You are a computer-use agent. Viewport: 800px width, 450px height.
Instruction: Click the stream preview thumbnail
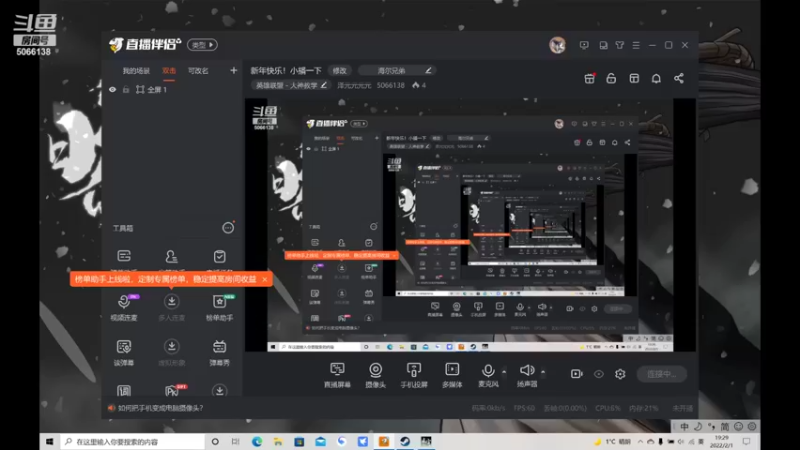[470, 225]
